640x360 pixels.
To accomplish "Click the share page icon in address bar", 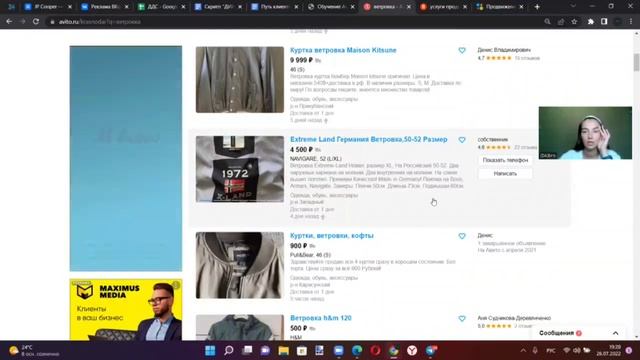I will (561, 22).
